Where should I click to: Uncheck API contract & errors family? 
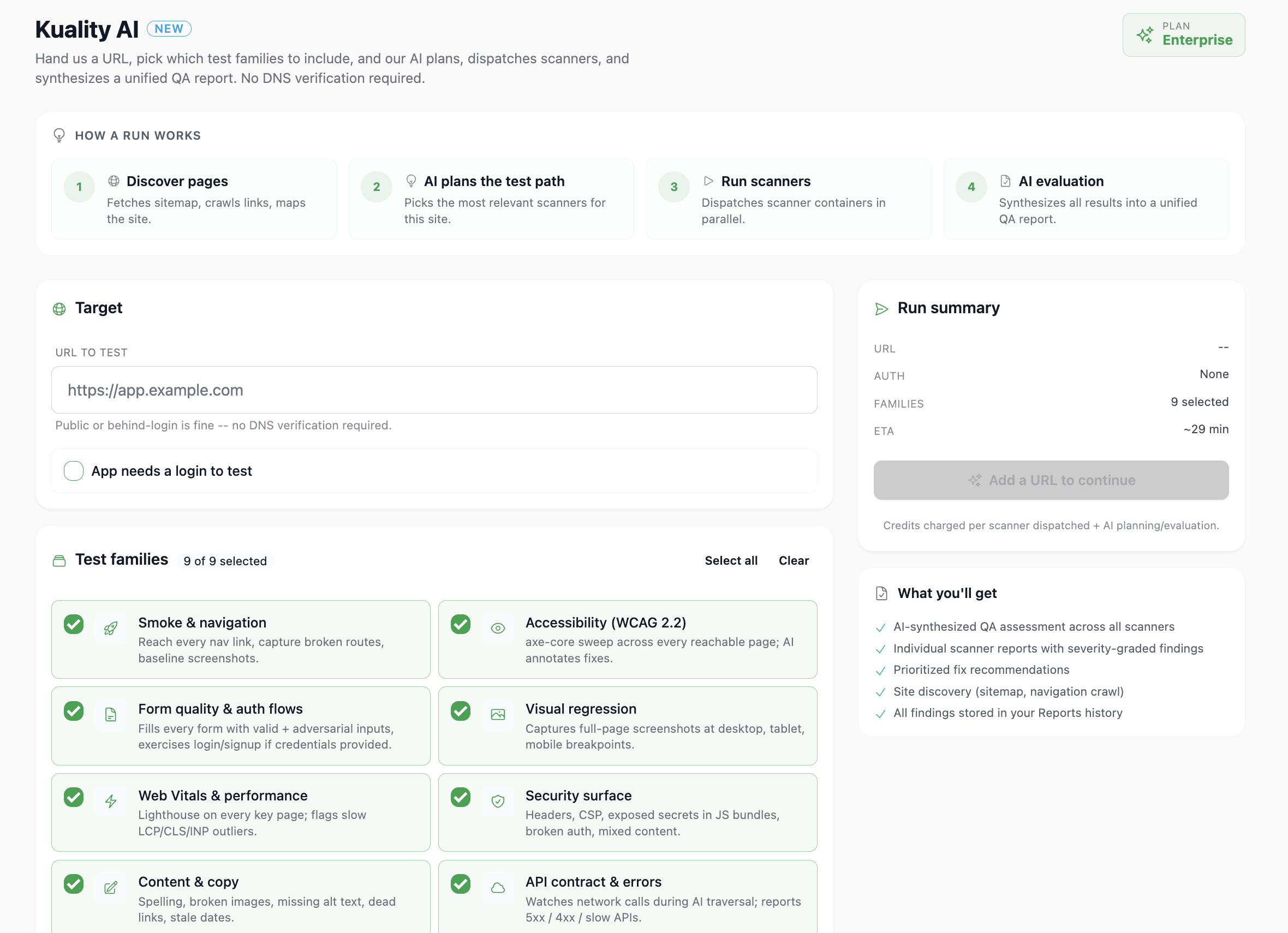coord(461,883)
